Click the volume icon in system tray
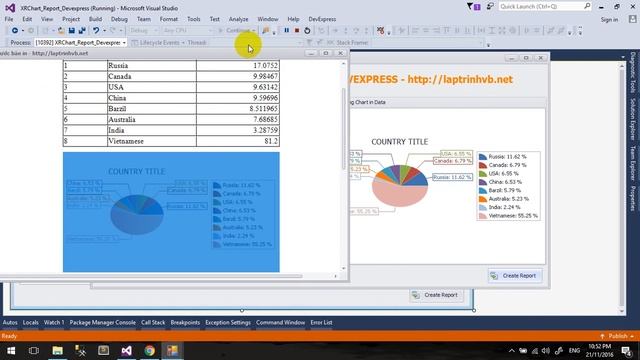Image resolution: width=640 pixels, height=360 pixels. [546, 351]
